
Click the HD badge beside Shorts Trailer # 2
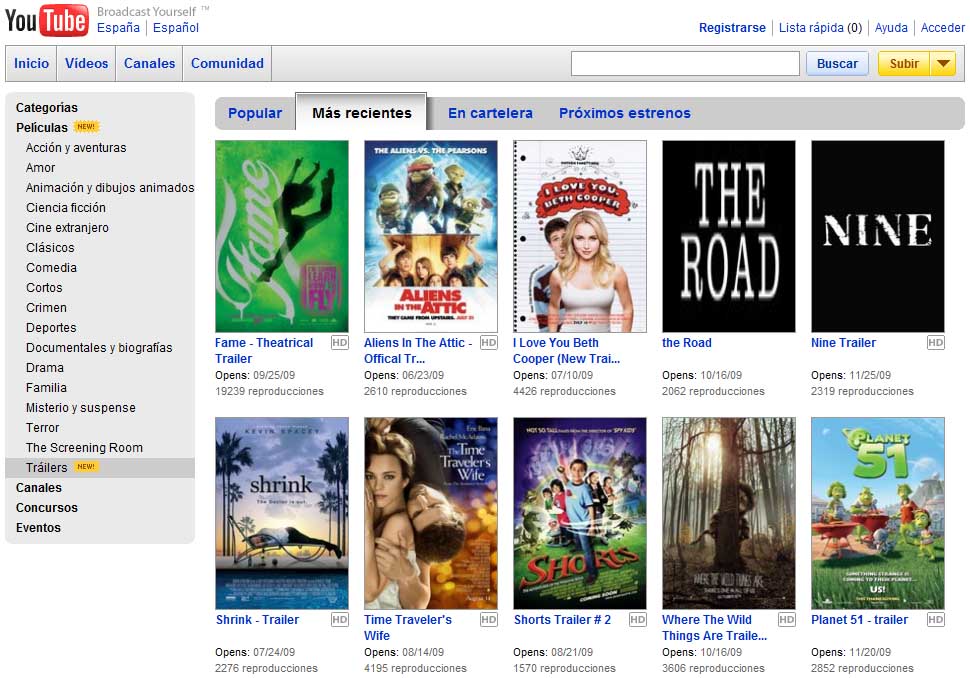(638, 620)
